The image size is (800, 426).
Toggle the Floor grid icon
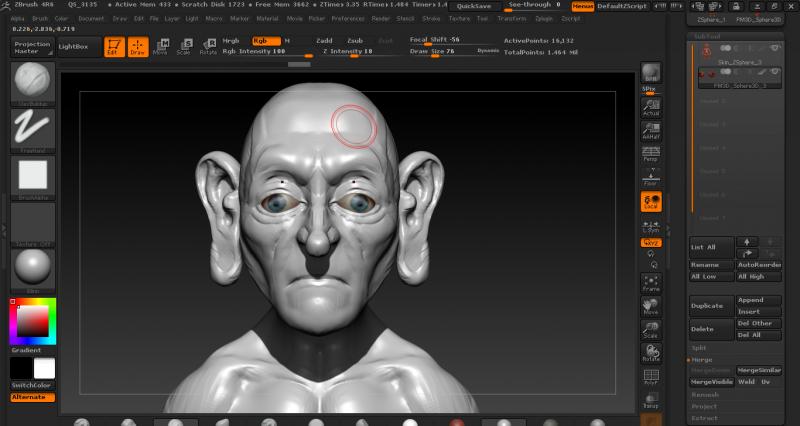[x=651, y=177]
